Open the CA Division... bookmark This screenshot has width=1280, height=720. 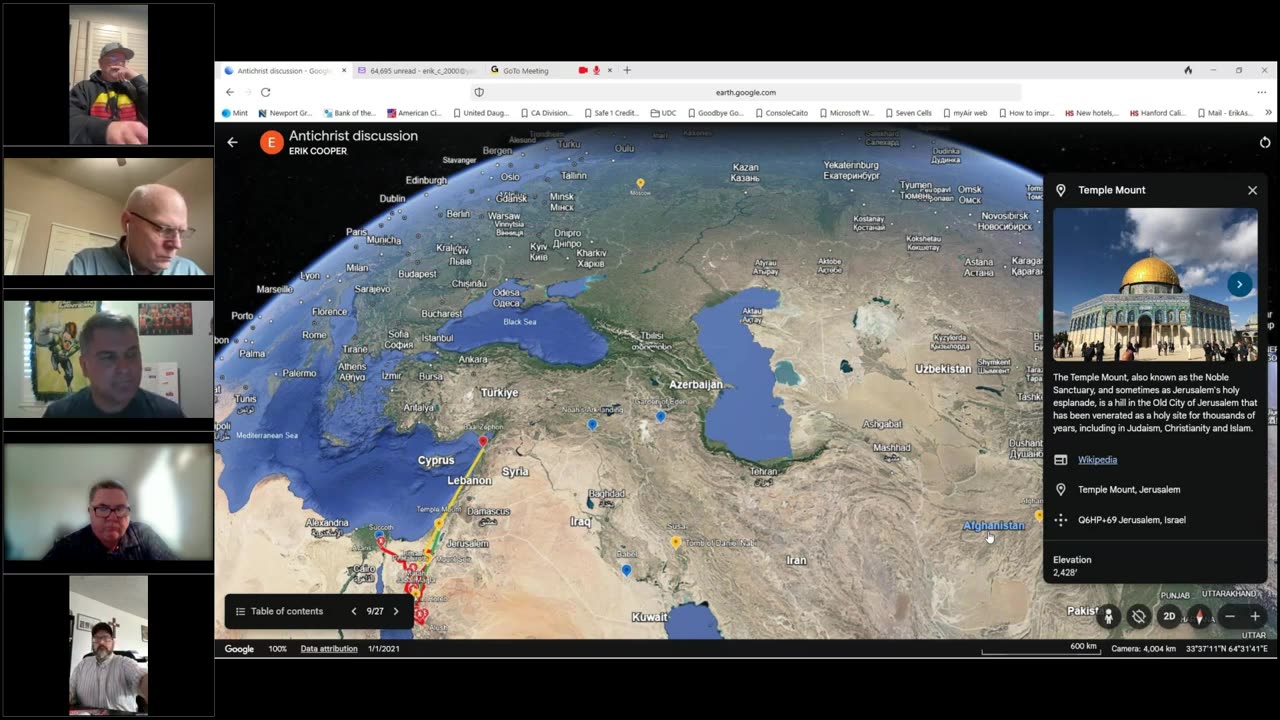546,113
